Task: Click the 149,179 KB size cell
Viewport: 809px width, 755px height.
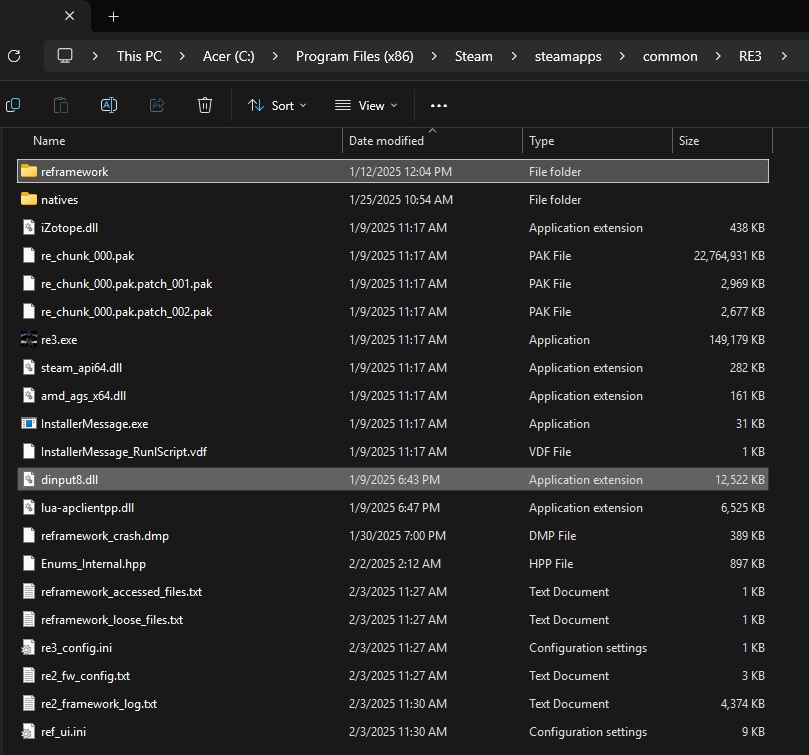Action: [x=737, y=340]
